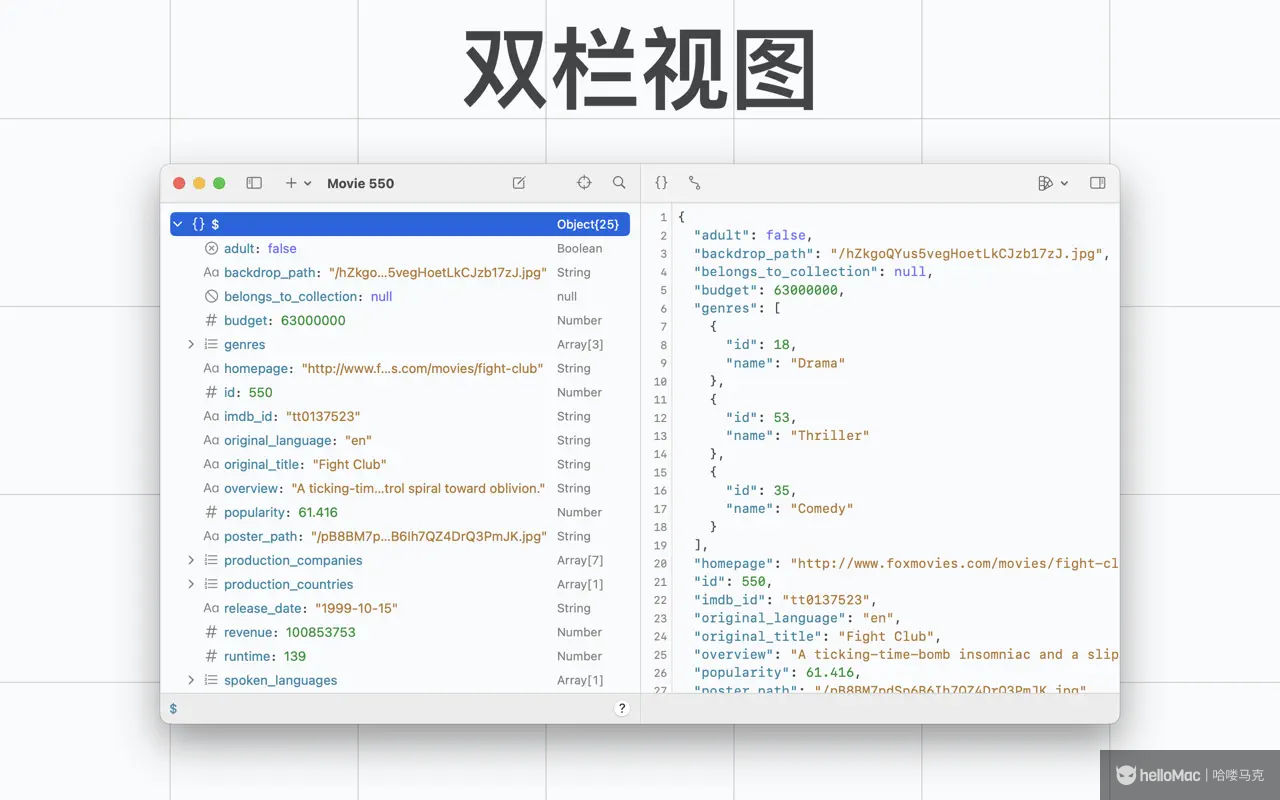Click the list icon beside production_companies
This screenshot has height=800, width=1280.
pos(211,560)
